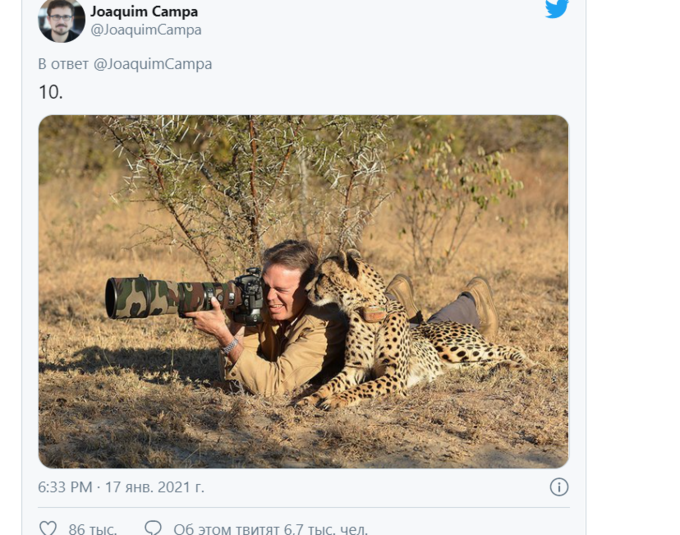Screen dimensions: 680x535
Task: Click the photographer's face in the photo
Action: (x=285, y=283)
